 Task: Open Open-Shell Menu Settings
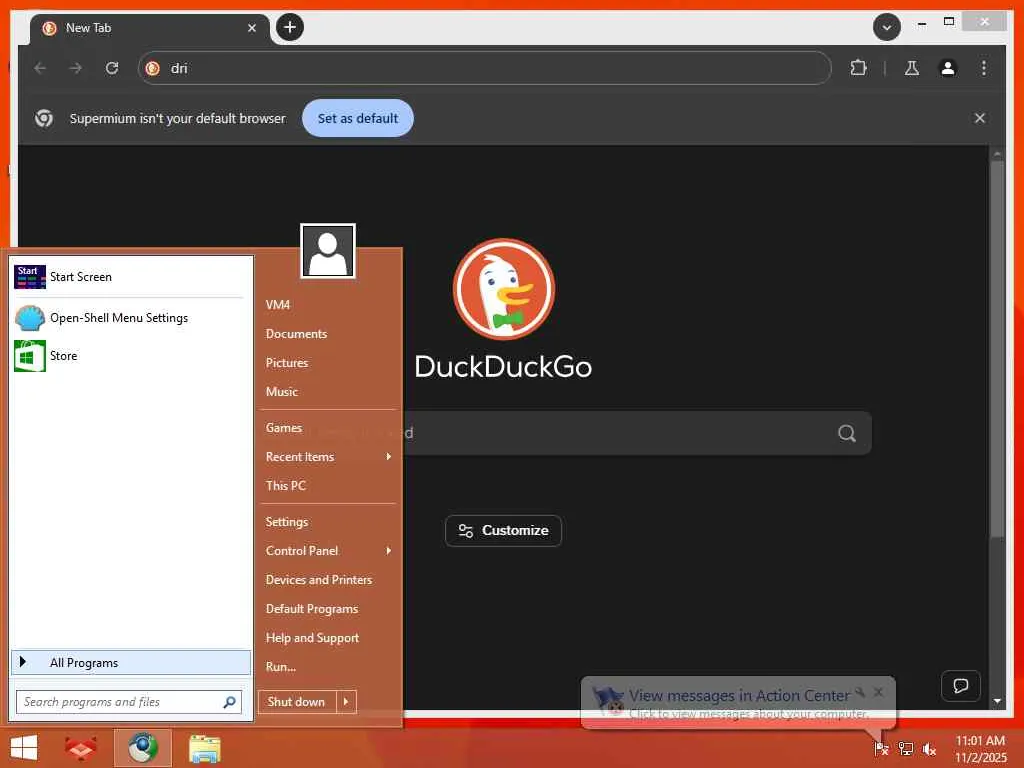click(130, 318)
